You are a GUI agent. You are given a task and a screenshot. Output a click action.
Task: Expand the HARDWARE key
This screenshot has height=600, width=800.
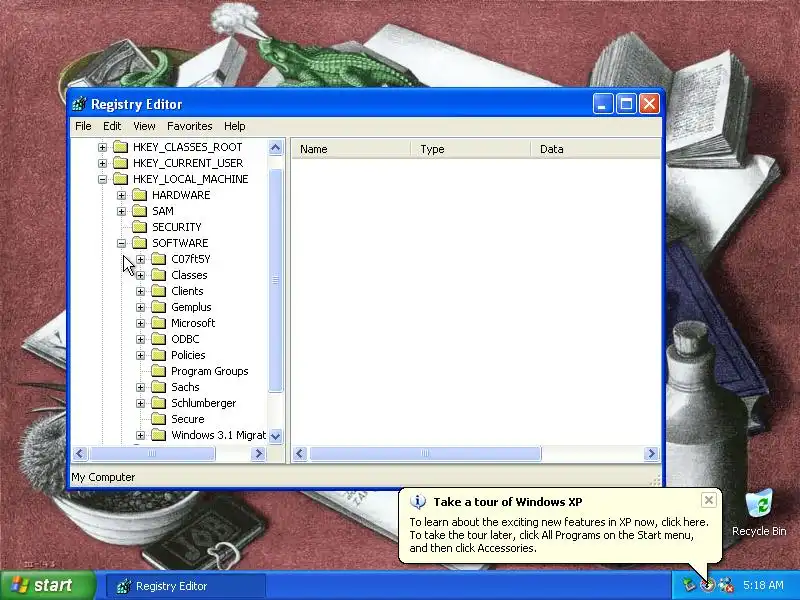121,195
